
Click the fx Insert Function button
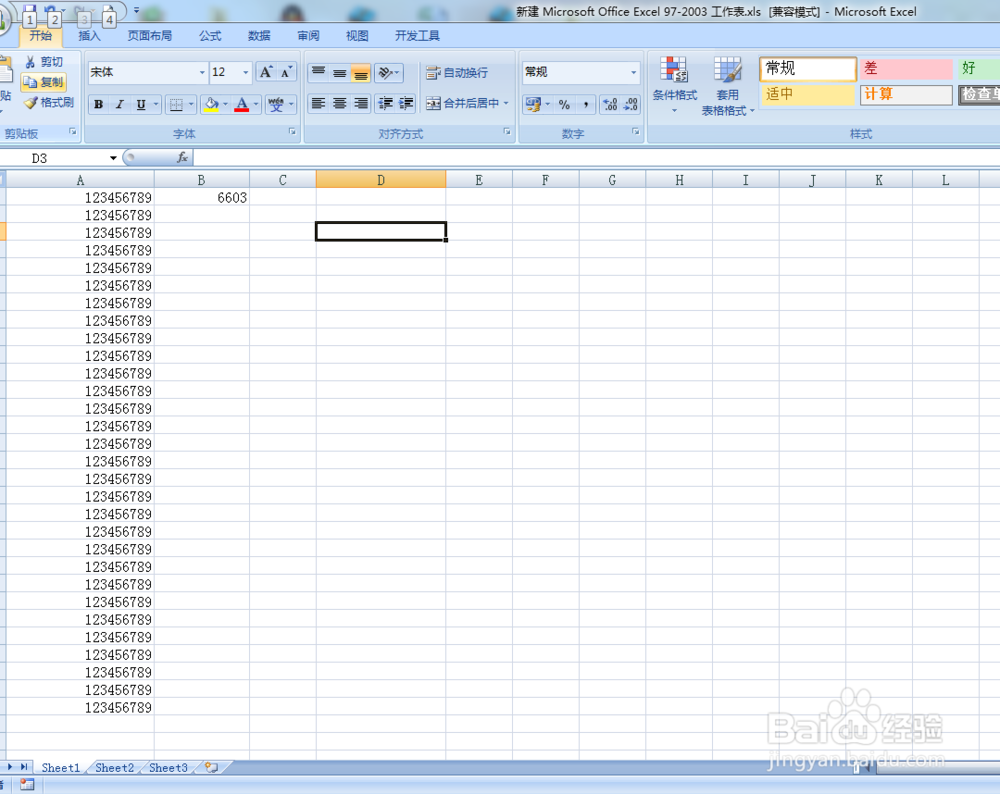pyautogui.click(x=182, y=158)
